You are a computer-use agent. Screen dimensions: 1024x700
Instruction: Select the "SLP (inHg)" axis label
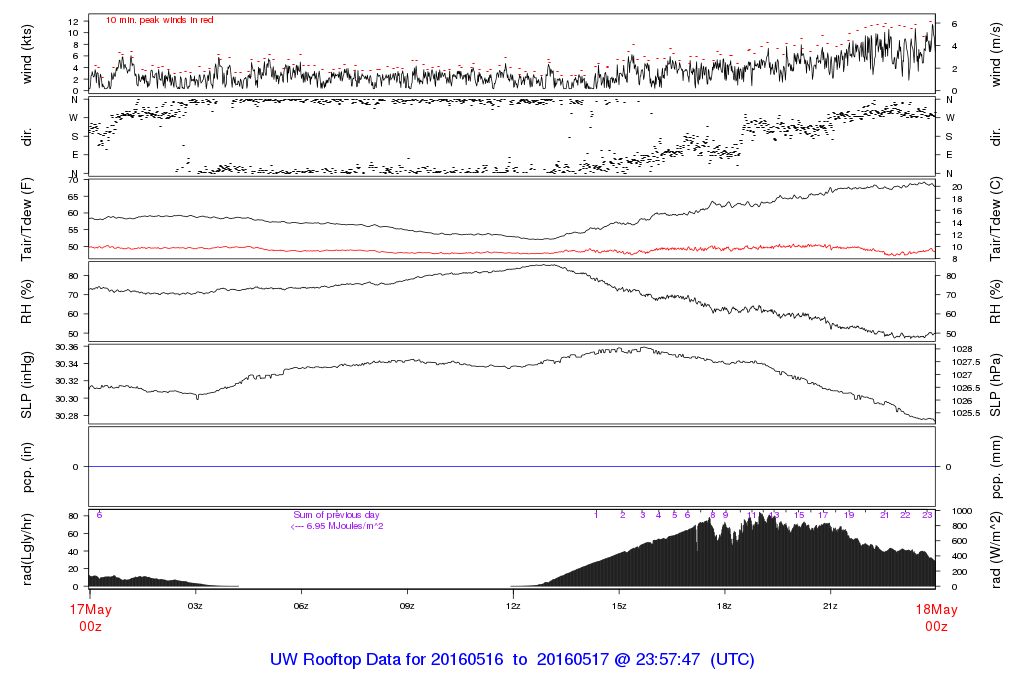coord(27,385)
